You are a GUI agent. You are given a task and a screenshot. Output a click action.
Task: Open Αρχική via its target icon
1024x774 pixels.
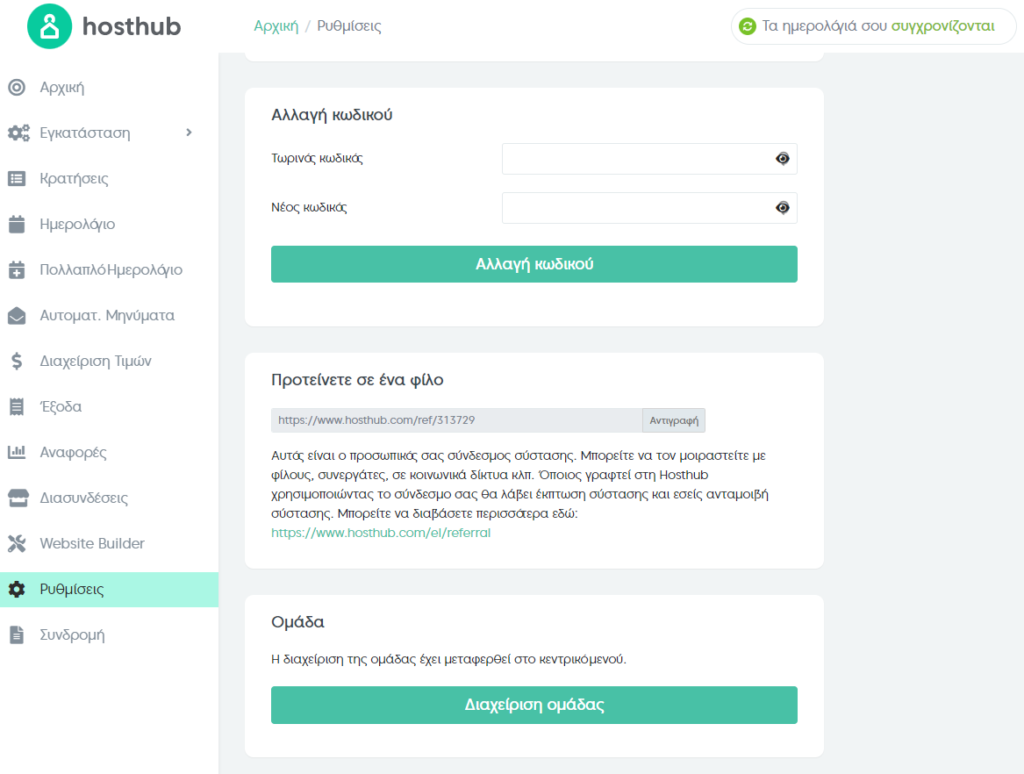pyautogui.click(x=17, y=87)
